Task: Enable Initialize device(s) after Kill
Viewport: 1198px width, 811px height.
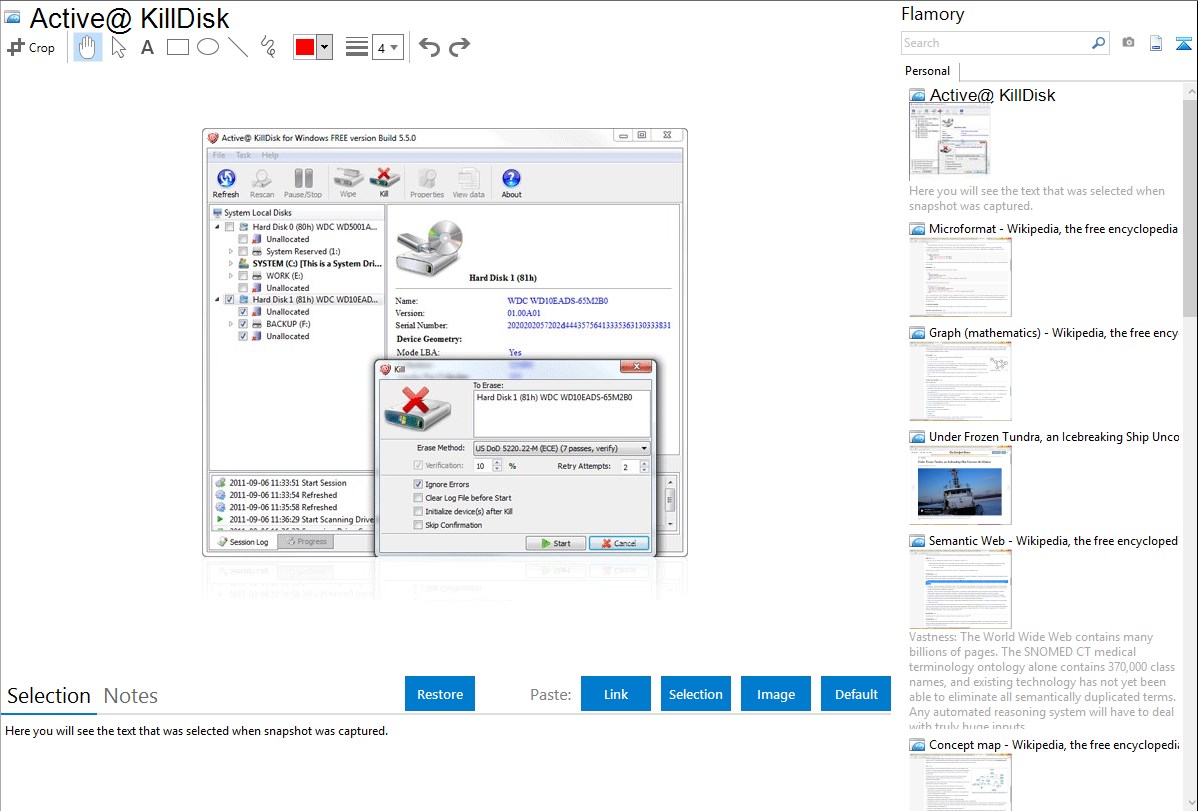Action: click(418, 511)
